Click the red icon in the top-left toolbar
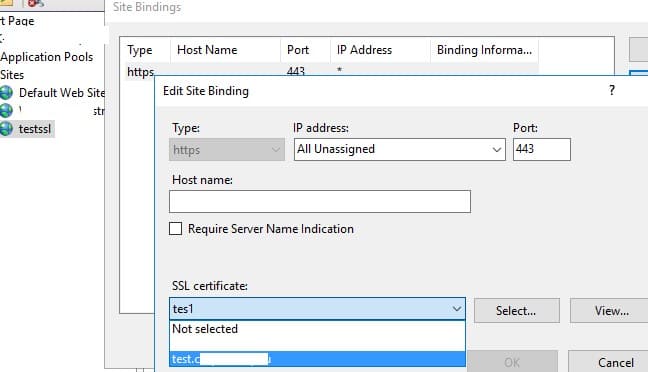Screen dimensions: 648x372 (36, 3)
